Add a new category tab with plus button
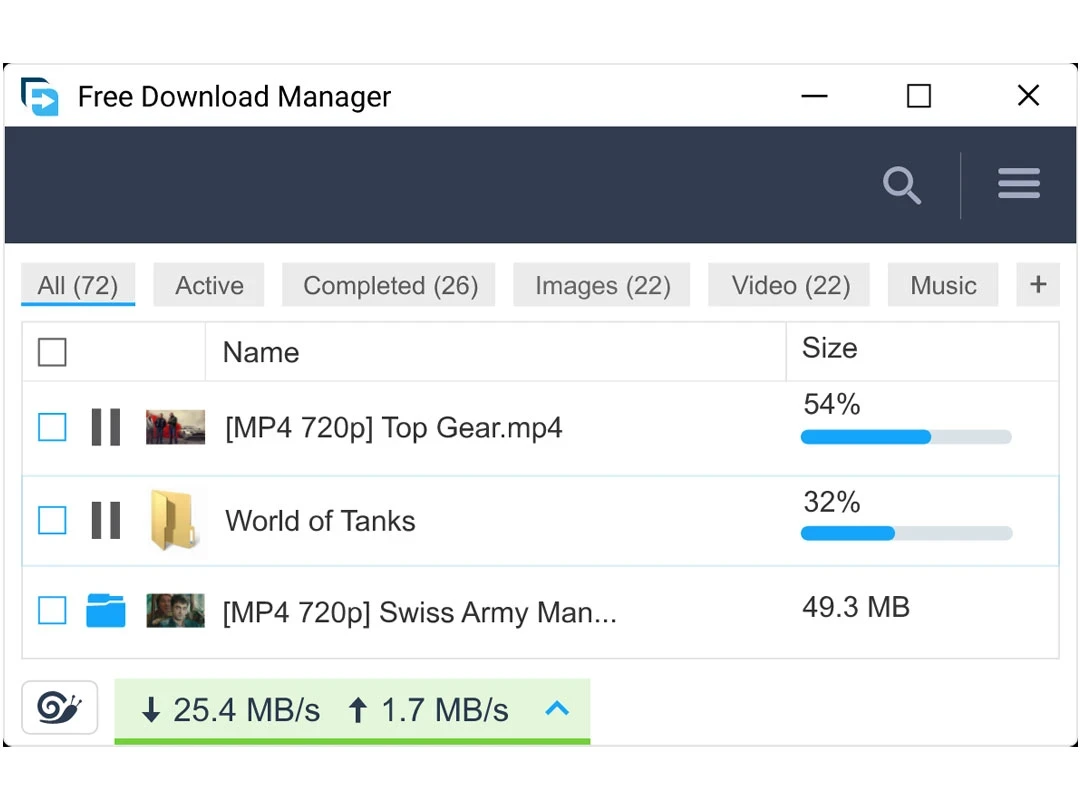The image size is (1080, 810). click(1038, 284)
